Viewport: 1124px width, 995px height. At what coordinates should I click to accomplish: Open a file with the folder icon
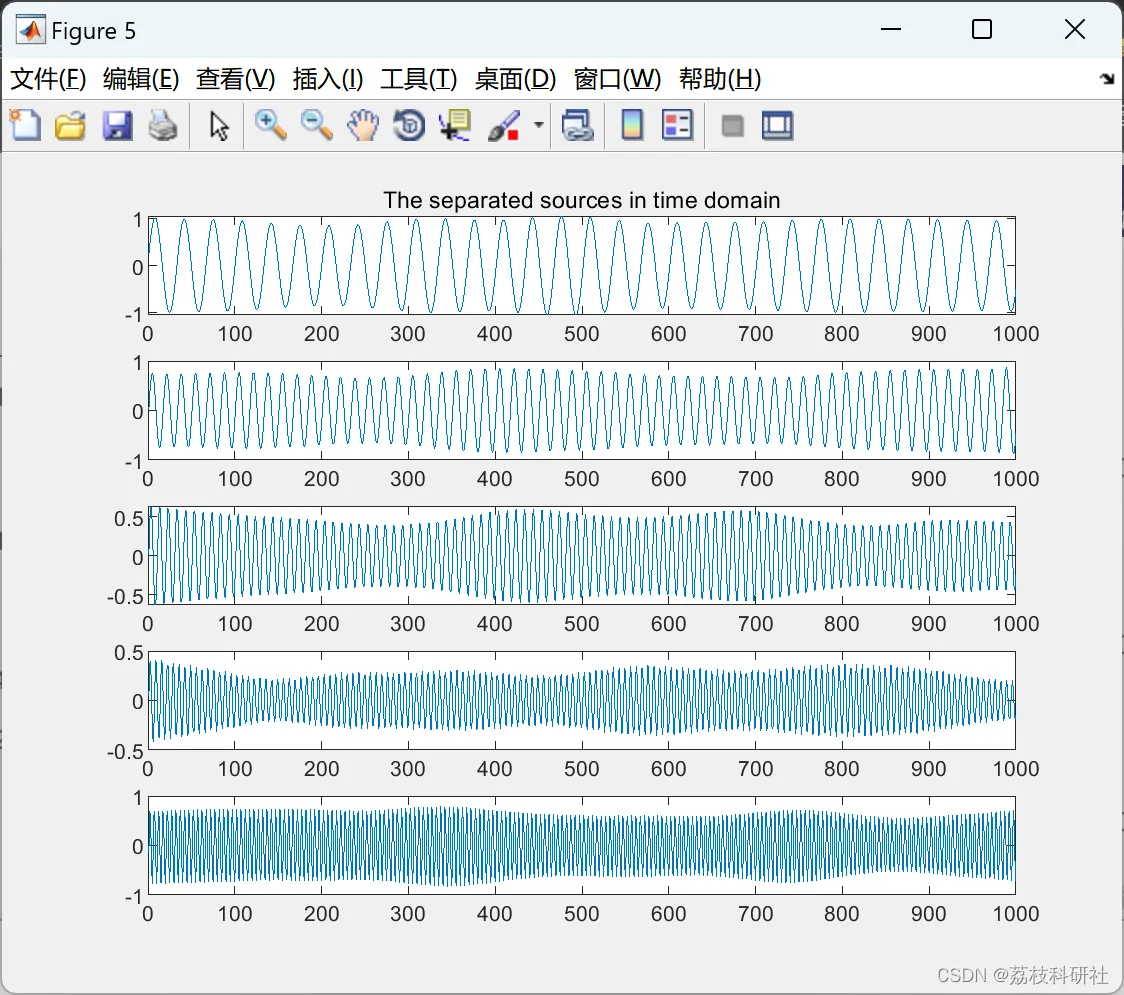[x=70, y=126]
